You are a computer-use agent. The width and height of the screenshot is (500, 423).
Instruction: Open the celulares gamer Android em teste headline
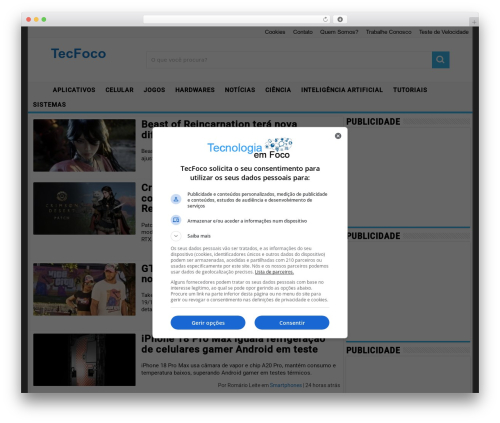click(x=229, y=349)
